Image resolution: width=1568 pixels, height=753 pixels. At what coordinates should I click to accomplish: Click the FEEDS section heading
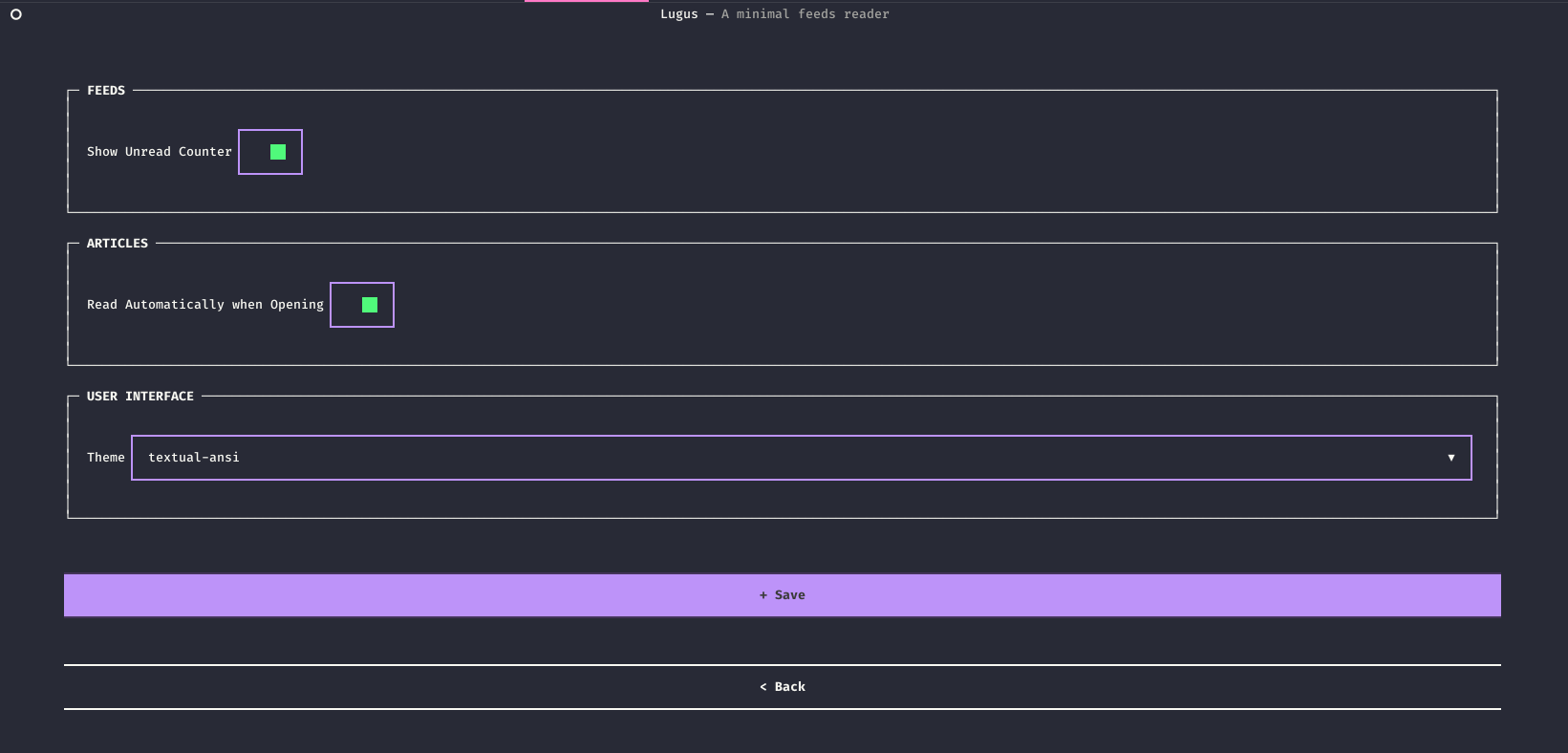tap(106, 91)
